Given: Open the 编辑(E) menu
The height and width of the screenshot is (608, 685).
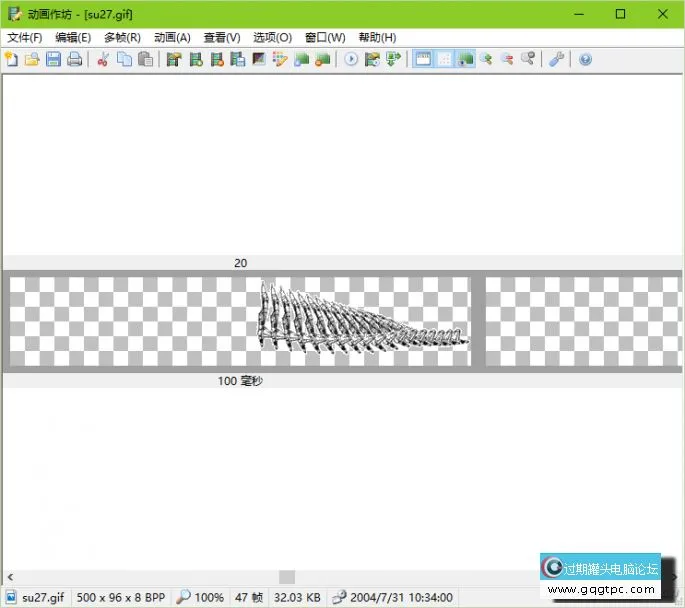Looking at the screenshot, I should pos(73,38).
